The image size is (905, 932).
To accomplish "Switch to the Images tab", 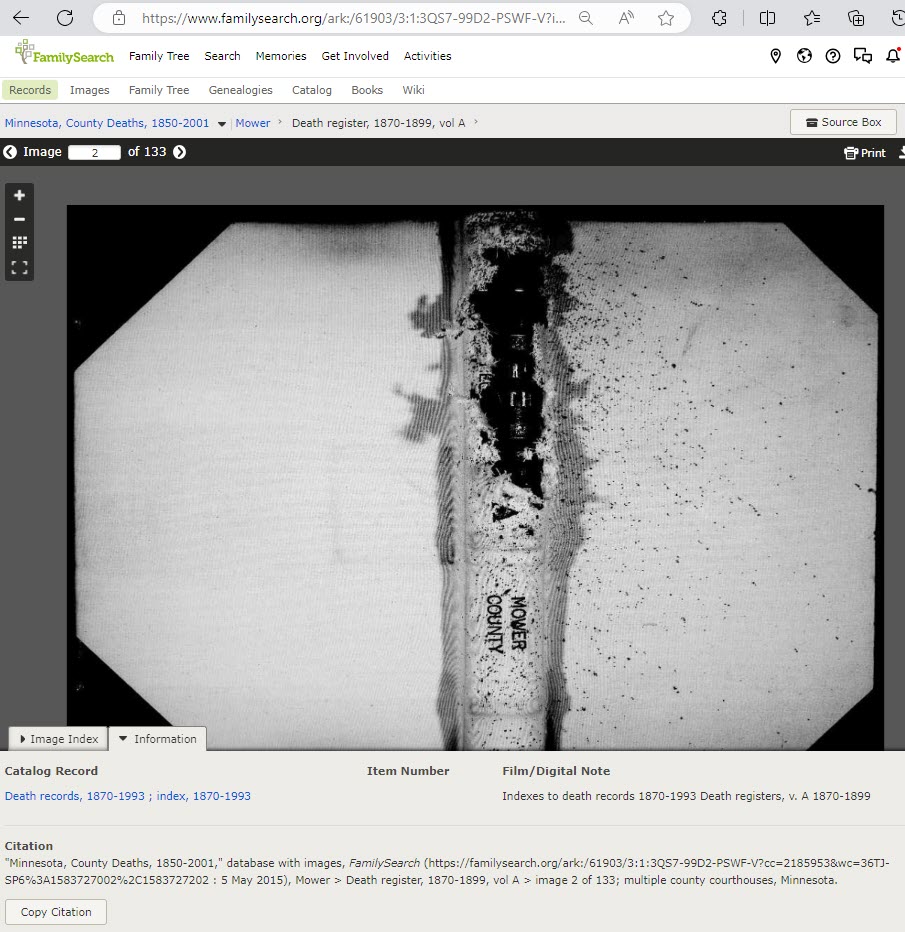I will pos(89,90).
